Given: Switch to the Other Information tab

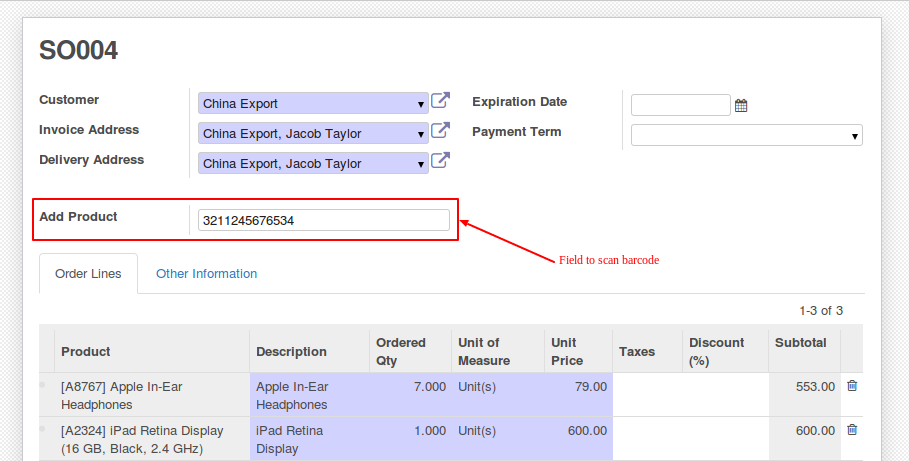Looking at the screenshot, I should [x=206, y=274].
